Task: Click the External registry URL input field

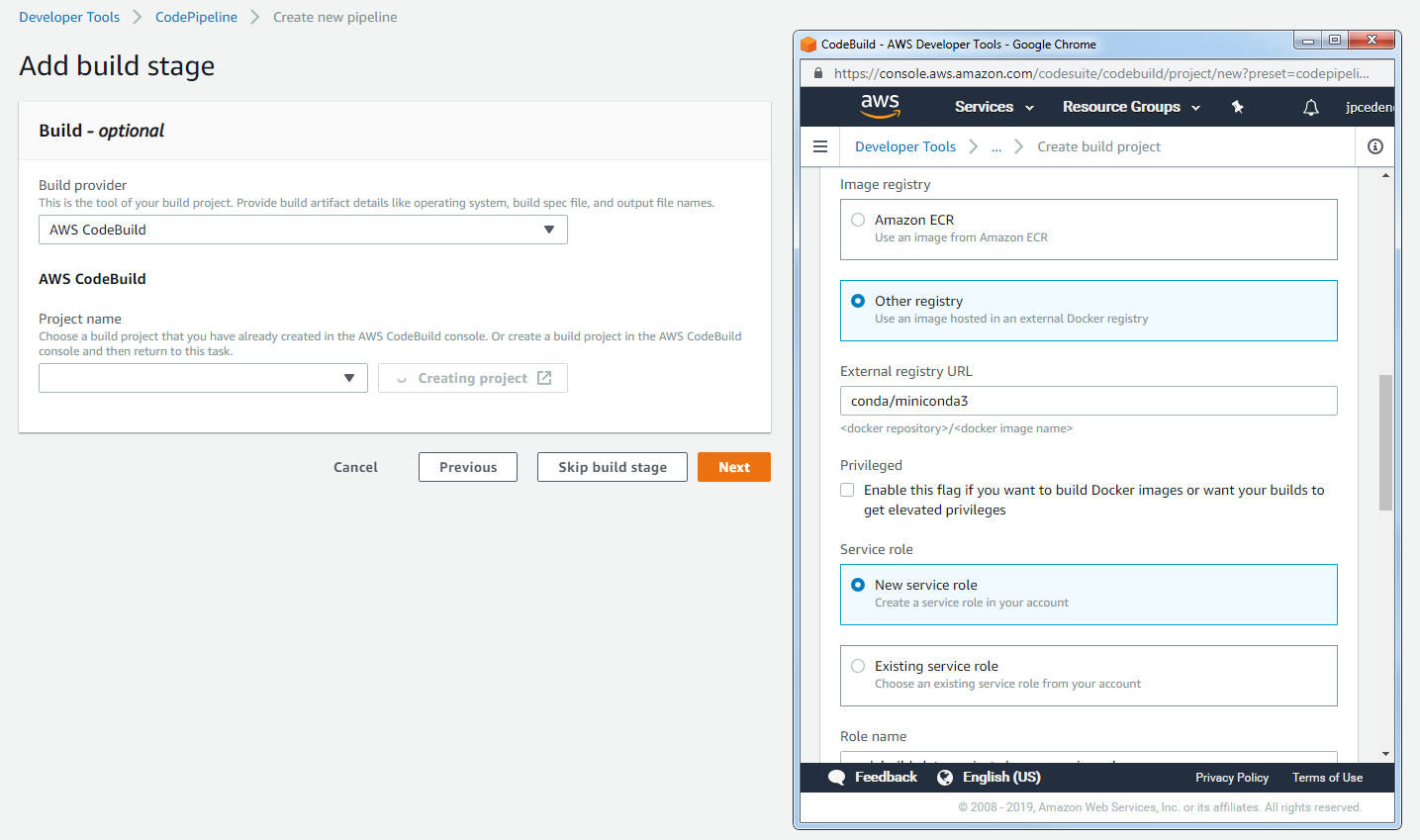Action: [x=1089, y=401]
